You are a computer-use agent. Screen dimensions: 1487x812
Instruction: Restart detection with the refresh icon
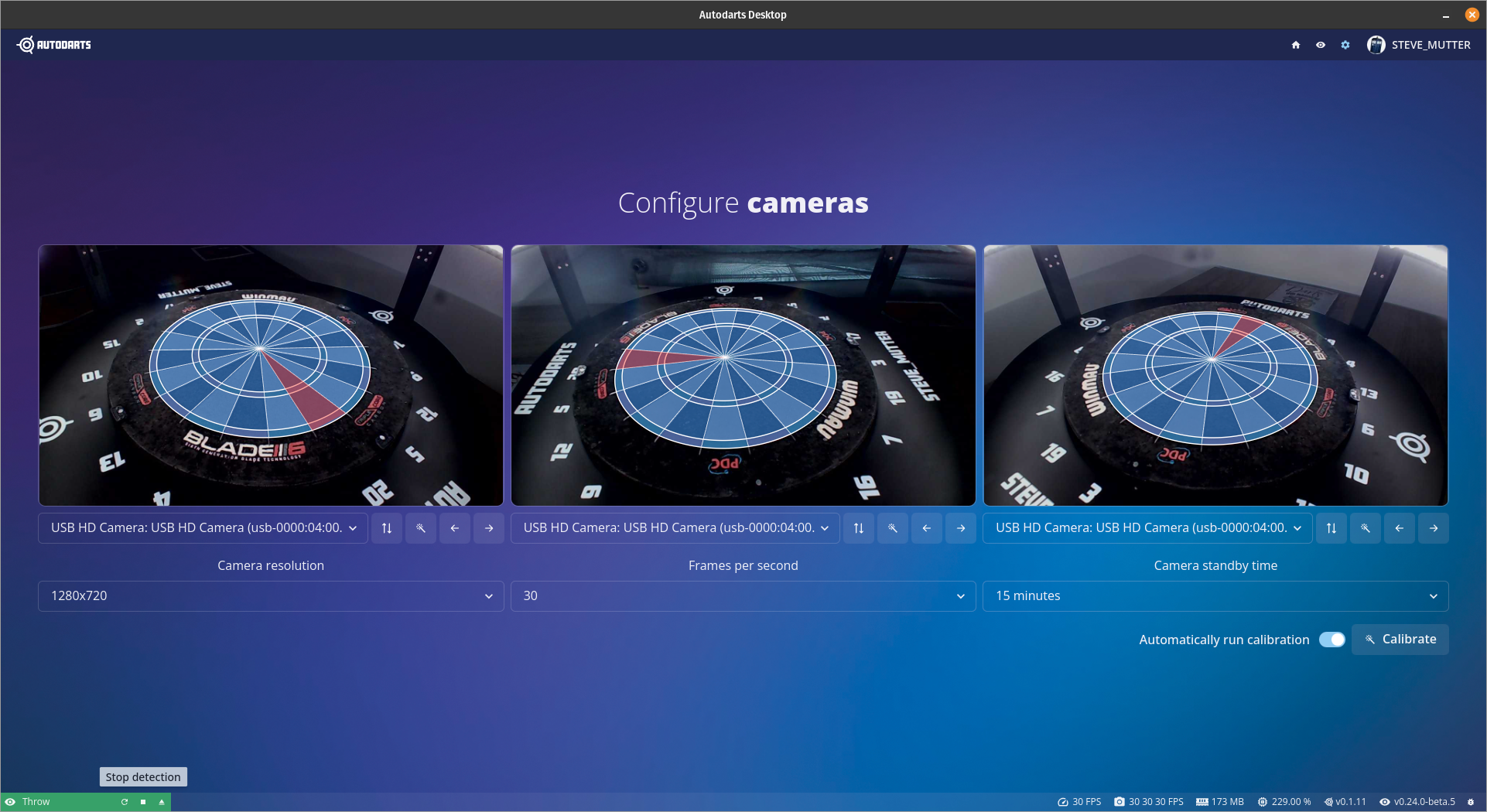(x=125, y=802)
